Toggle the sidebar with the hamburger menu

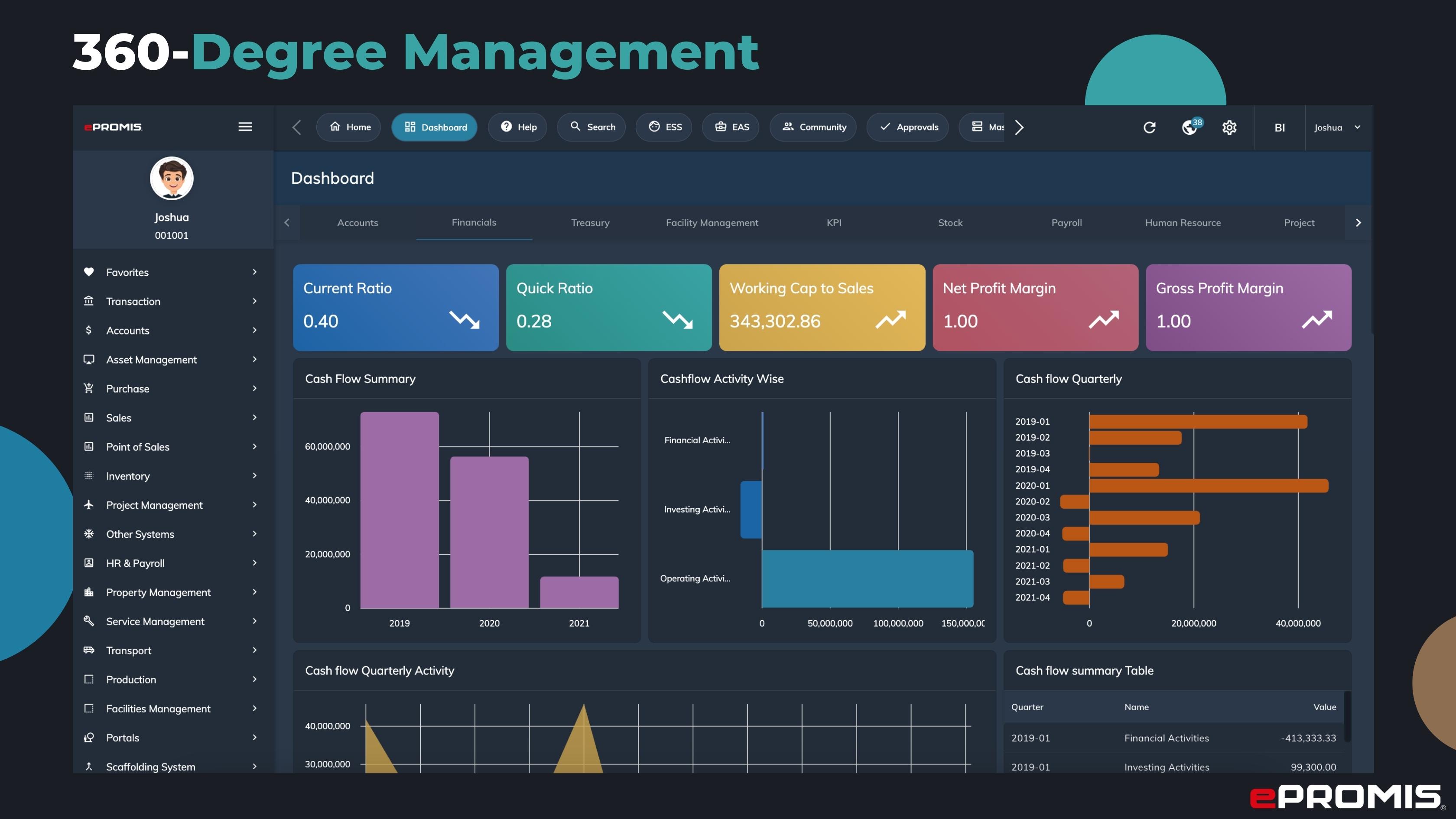click(x=245, y=126)
